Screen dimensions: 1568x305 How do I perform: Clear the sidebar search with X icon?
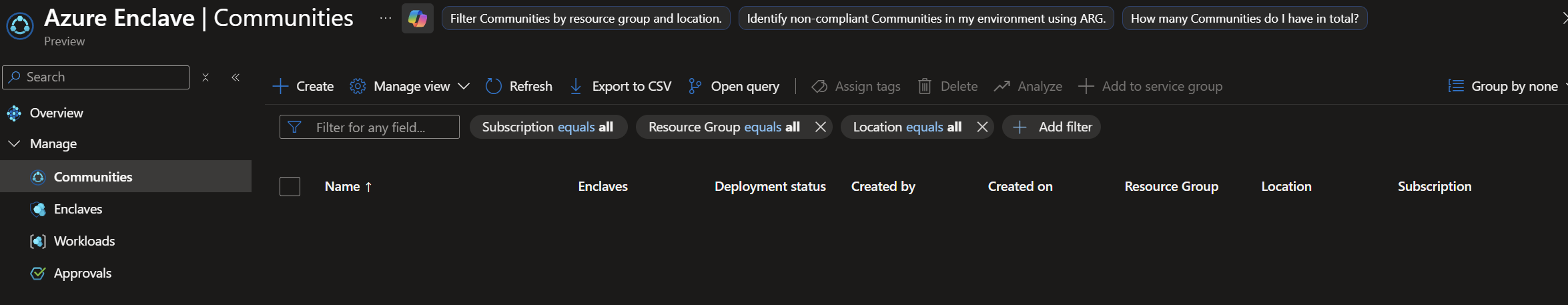pos(206,77)
